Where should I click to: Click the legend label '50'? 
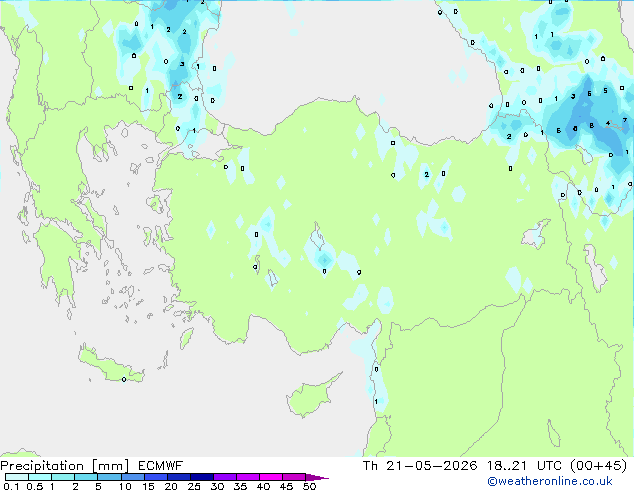pyautogui.click(x=309, y=486)
